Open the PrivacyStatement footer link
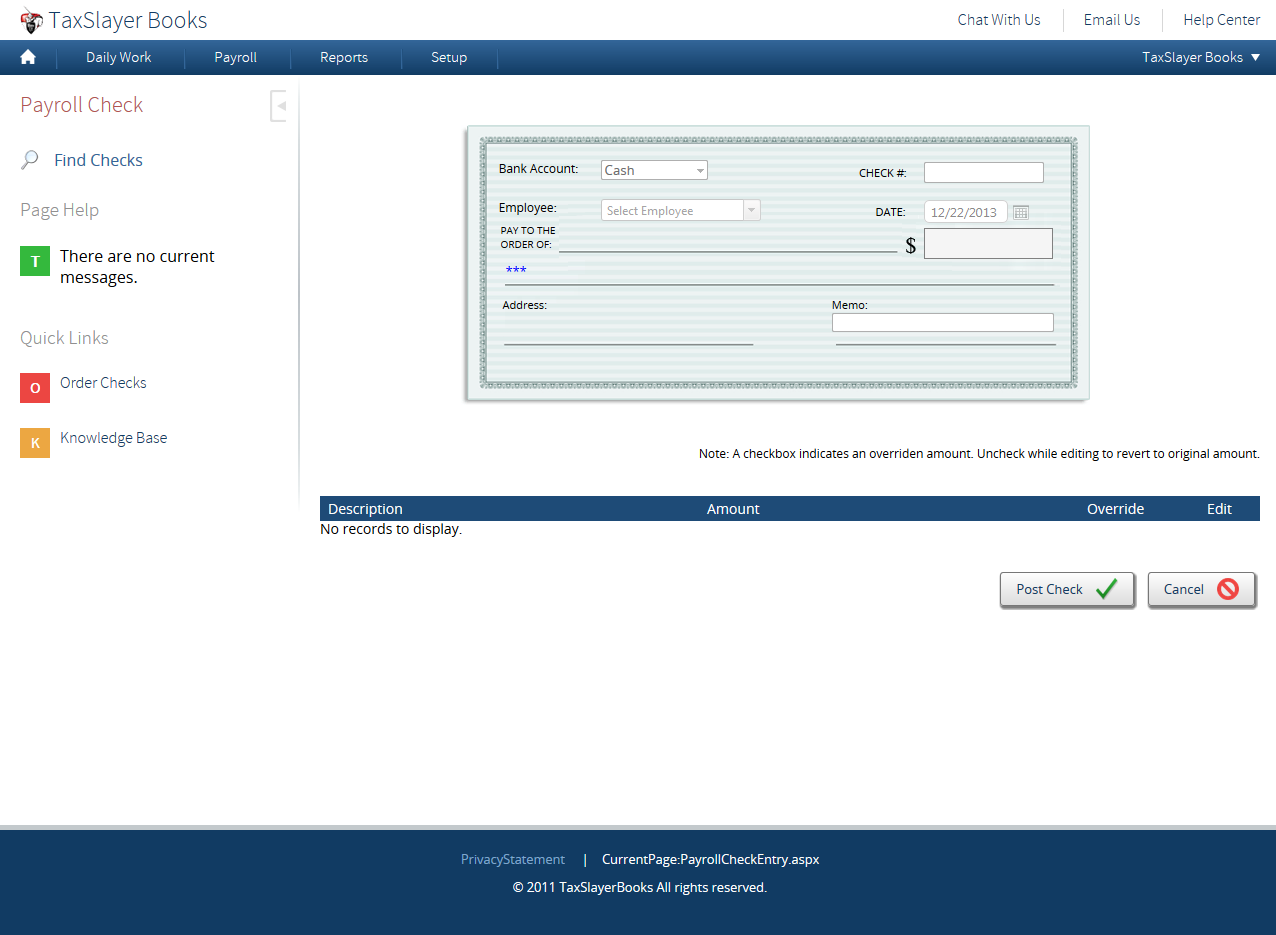1276x935 pixels. coord(513,859)
